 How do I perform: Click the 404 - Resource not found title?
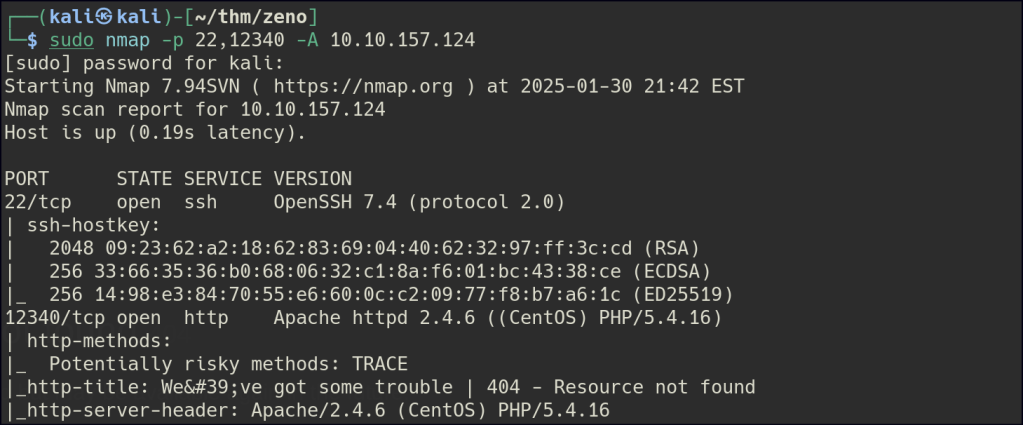[x=621, y=387]
